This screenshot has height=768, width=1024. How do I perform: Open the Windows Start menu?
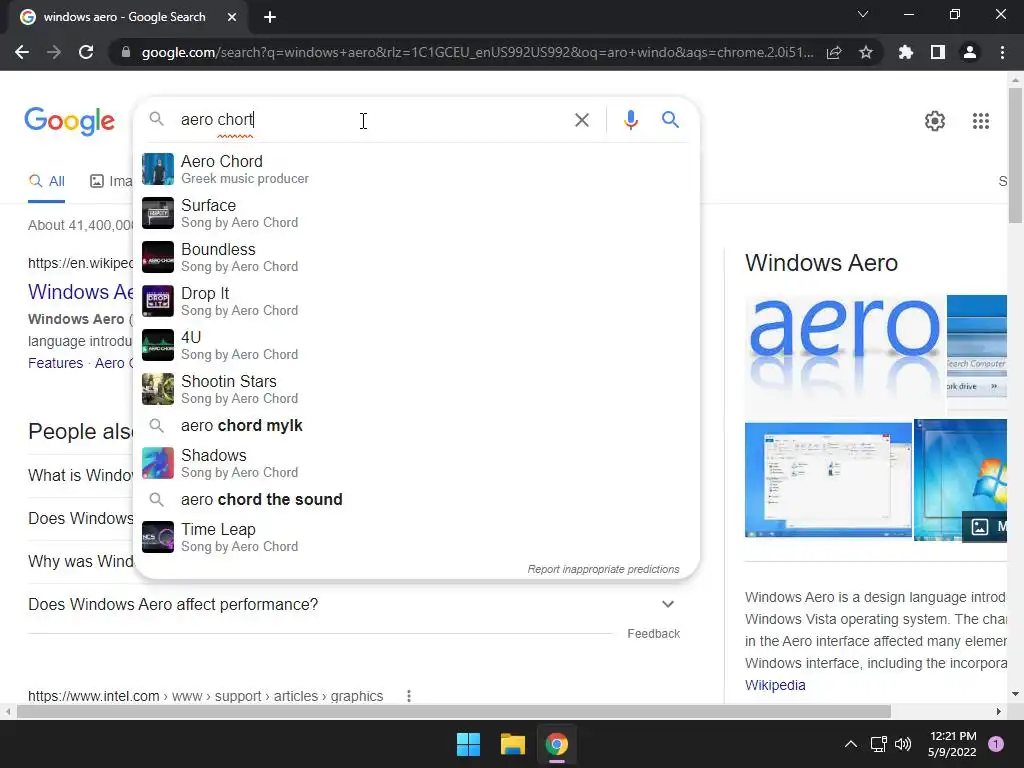coord(468,744)
